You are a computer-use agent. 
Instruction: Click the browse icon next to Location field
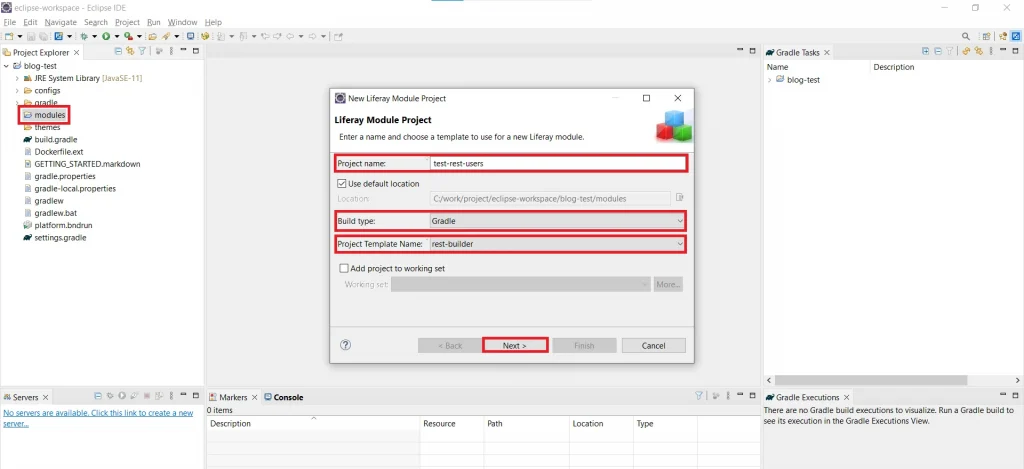(x=679, y=197)
